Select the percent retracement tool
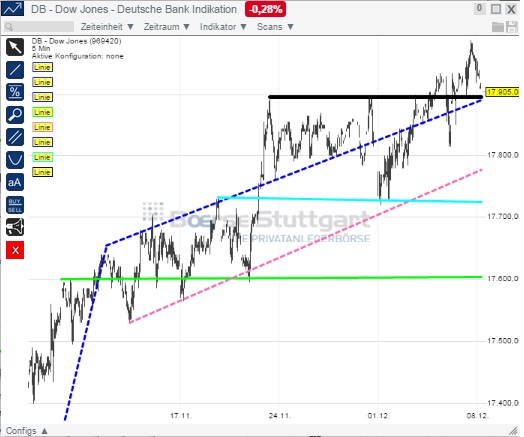 [x=15, y=92]
